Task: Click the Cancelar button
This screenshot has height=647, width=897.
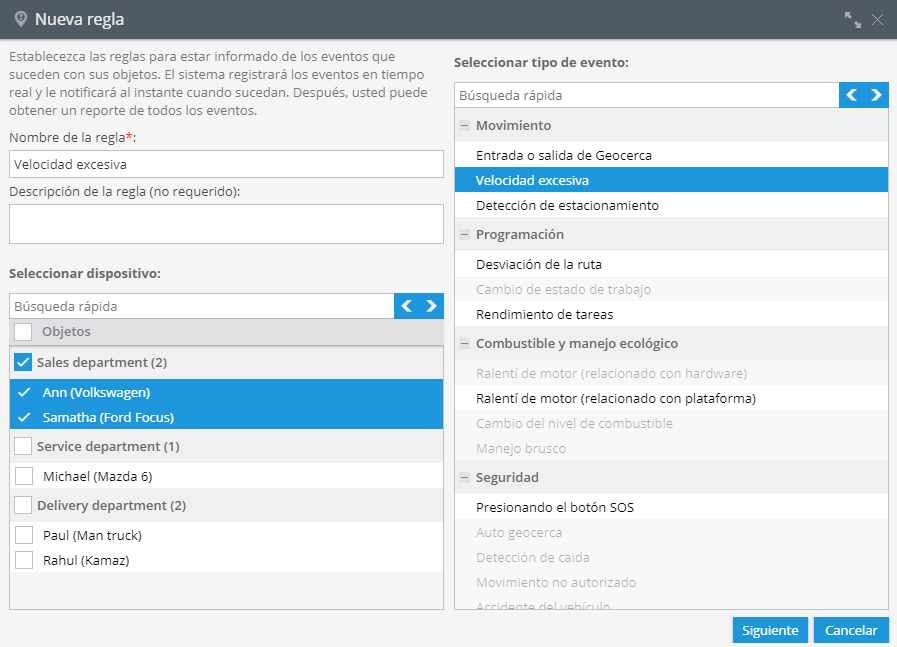Action: coord(851,630)
